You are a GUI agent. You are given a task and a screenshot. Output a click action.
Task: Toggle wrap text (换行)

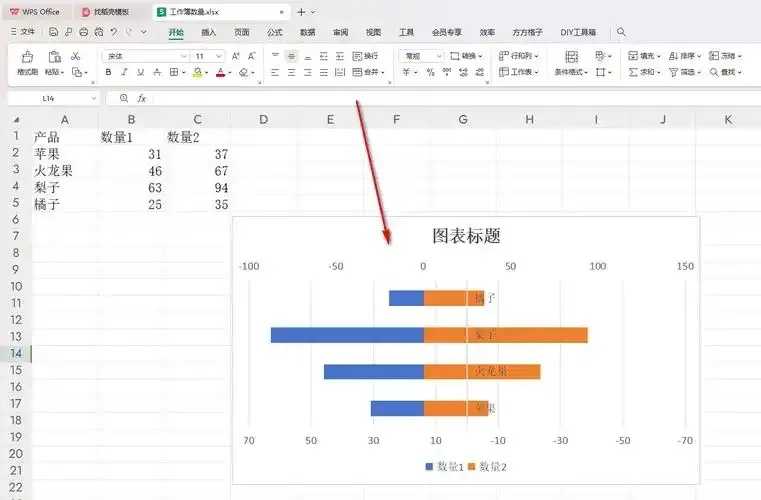(x=365, y=56)
